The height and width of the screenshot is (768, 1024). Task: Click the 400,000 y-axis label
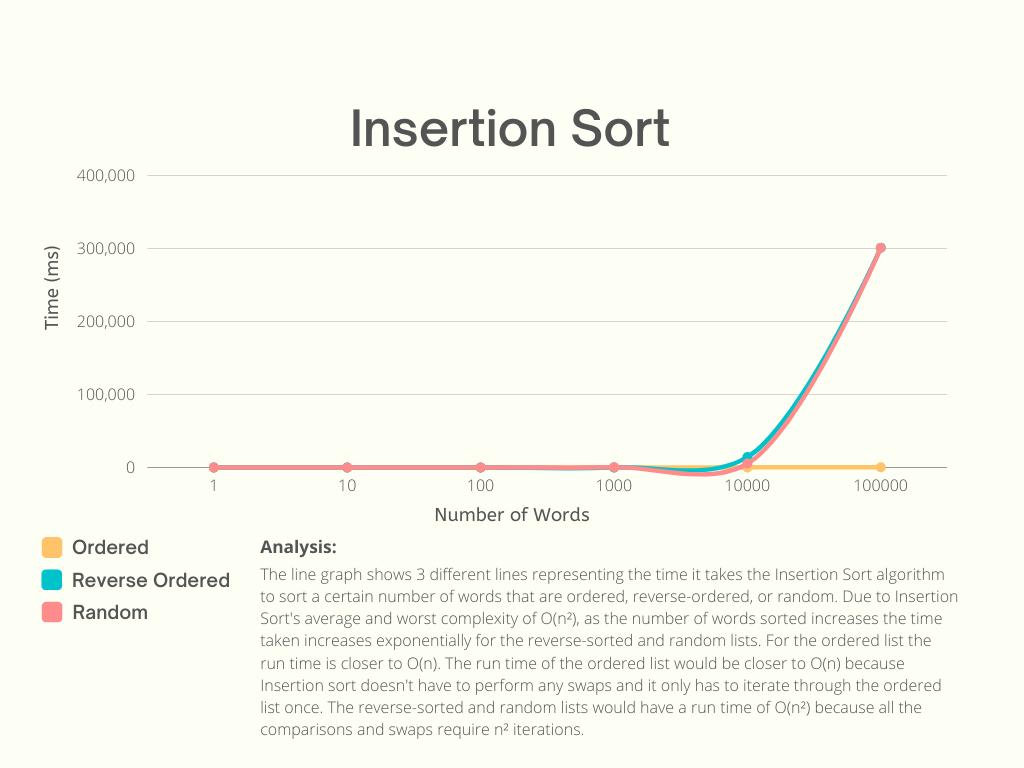(105, 175)
